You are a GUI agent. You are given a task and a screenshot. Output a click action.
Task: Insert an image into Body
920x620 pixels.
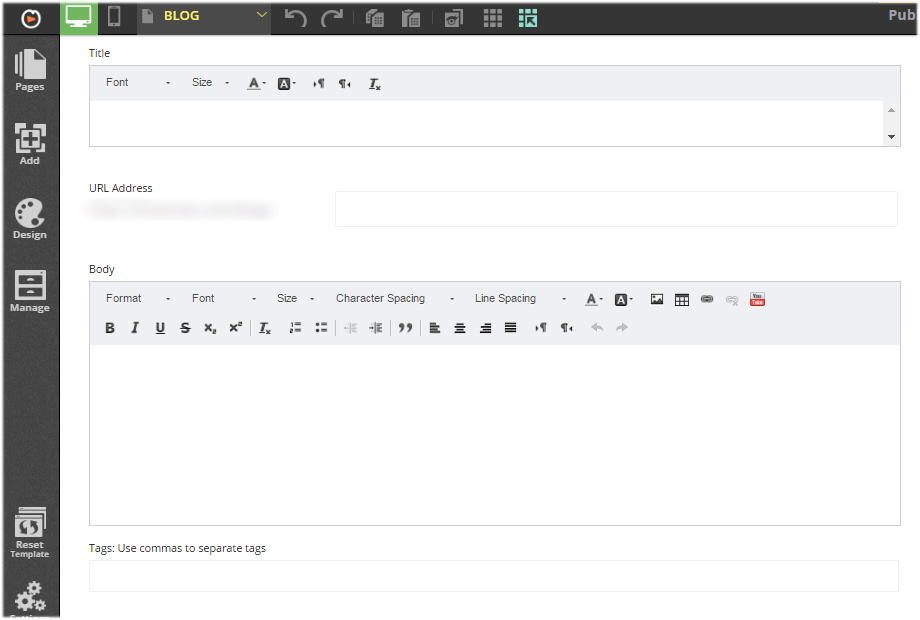(657, 300)
